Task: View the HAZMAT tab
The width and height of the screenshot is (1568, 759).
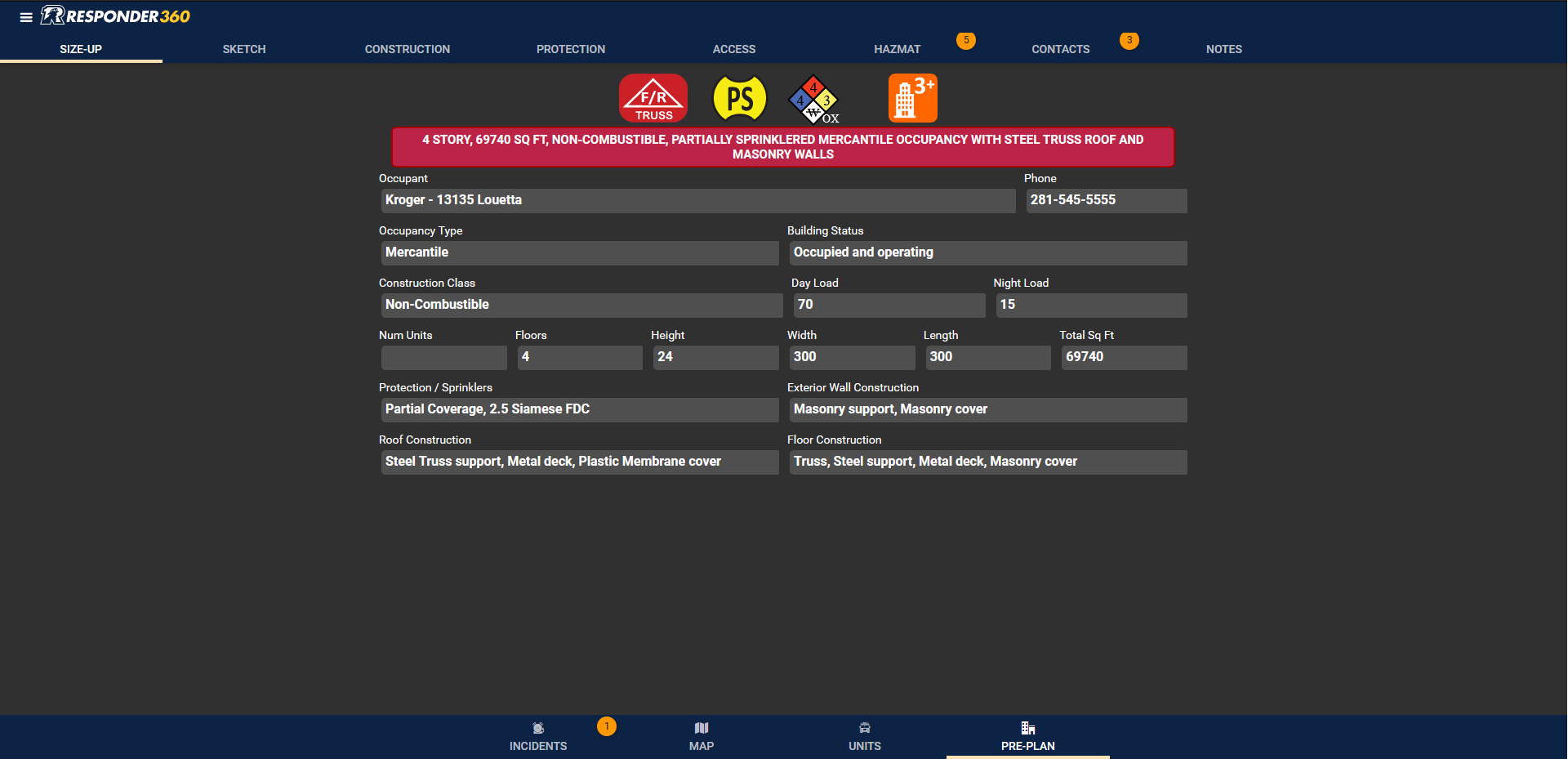Action: 897,49
